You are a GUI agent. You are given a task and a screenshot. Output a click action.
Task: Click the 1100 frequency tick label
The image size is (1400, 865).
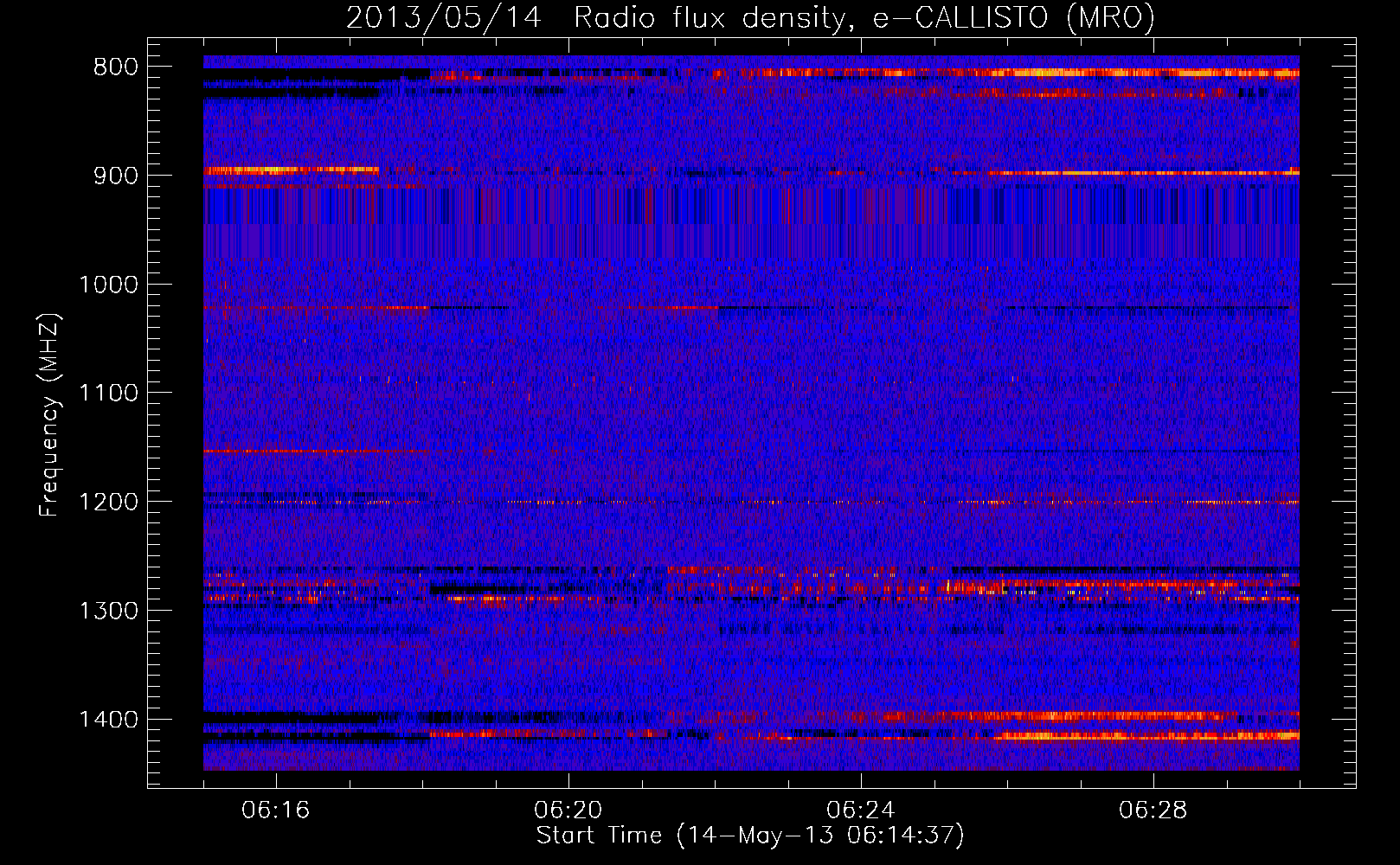[108, 394]
